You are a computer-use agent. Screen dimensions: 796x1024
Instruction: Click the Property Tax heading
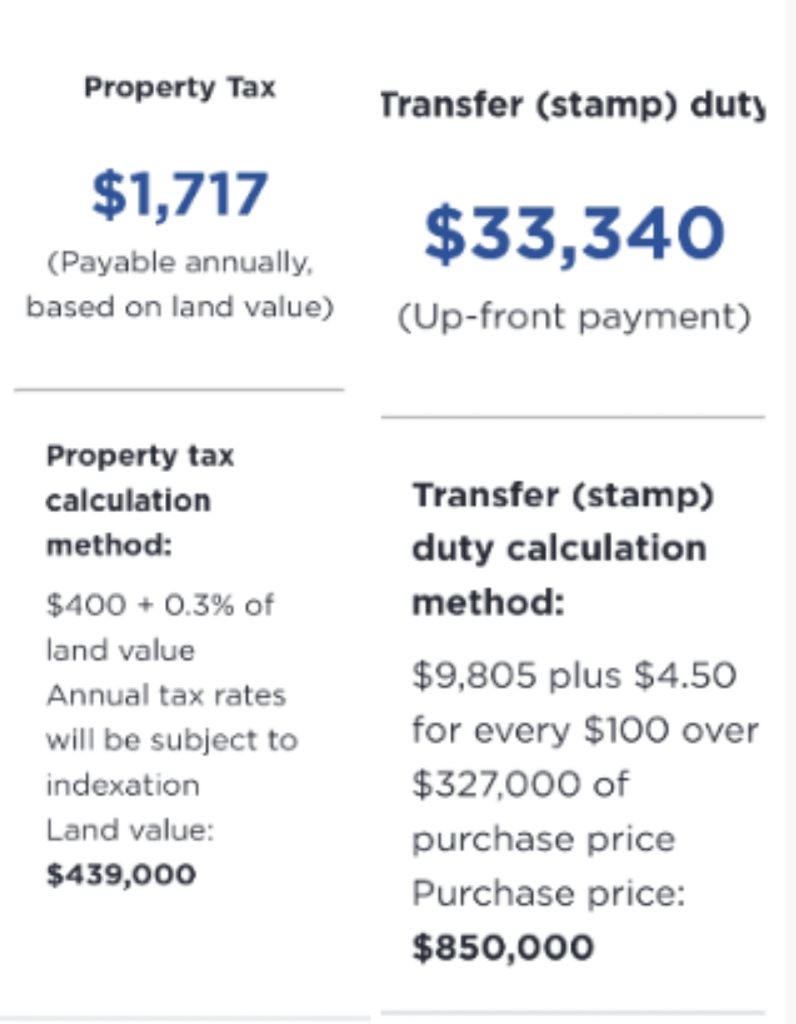point(179,87)
